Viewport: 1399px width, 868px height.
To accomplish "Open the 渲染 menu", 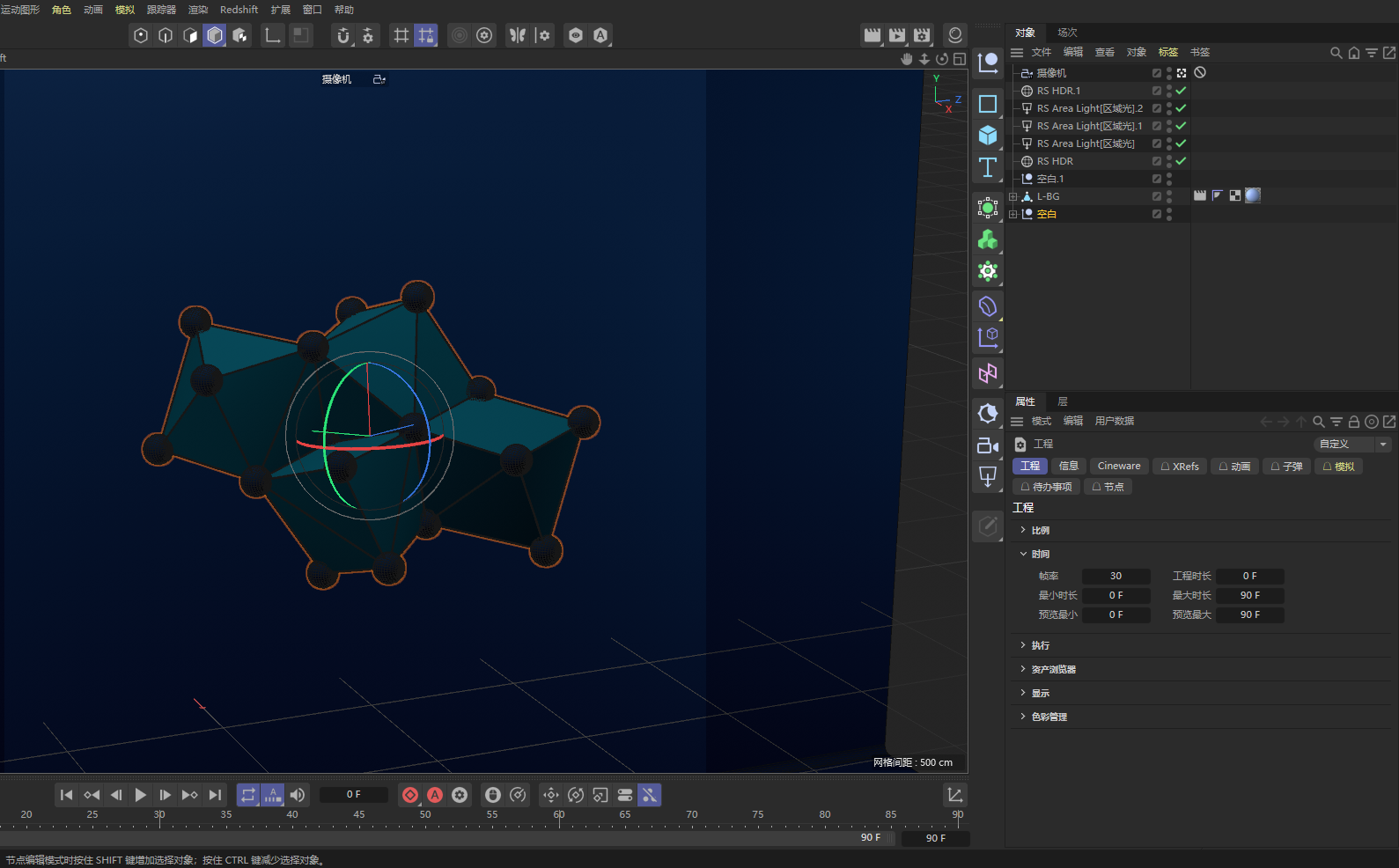I will (x=198, y=10).
